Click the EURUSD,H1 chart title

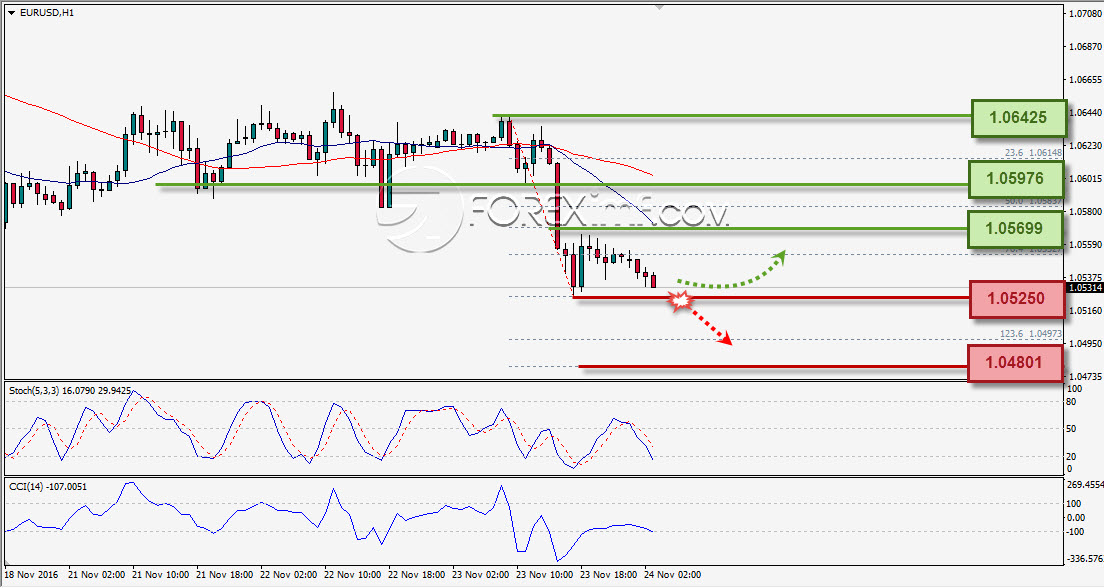click(46, 13)
